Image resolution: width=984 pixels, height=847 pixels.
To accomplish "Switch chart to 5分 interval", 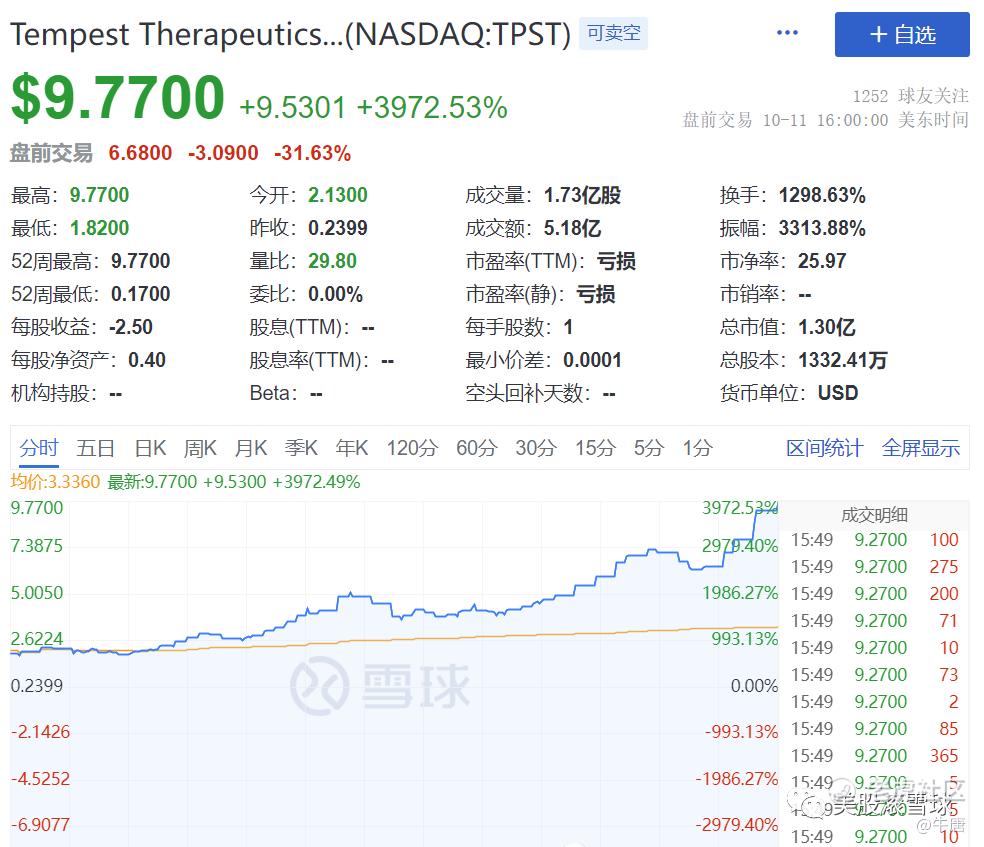I will pos(649,448).
